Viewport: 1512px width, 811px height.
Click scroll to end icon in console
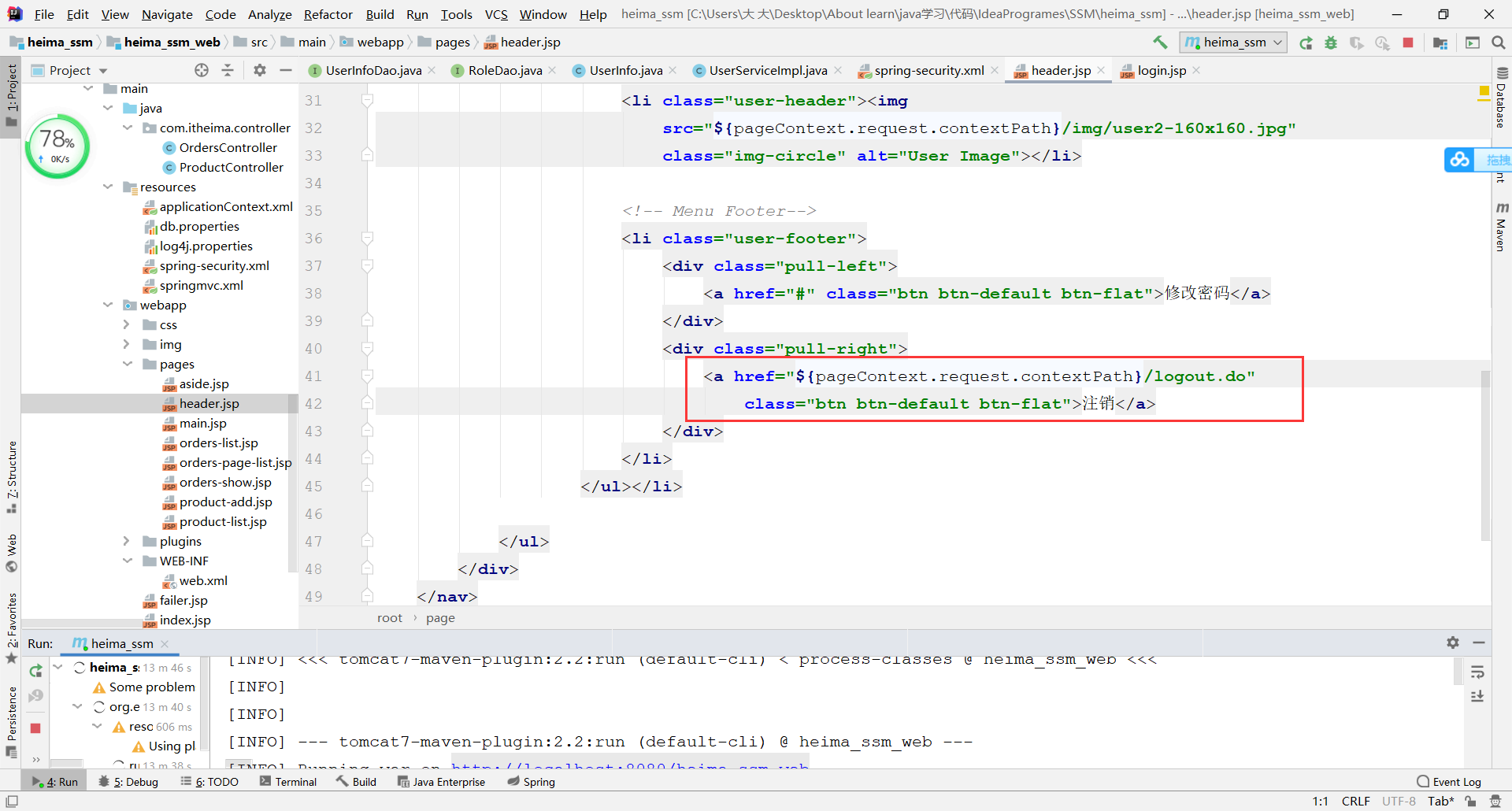pyautogui.click(x=1477, y=697)
